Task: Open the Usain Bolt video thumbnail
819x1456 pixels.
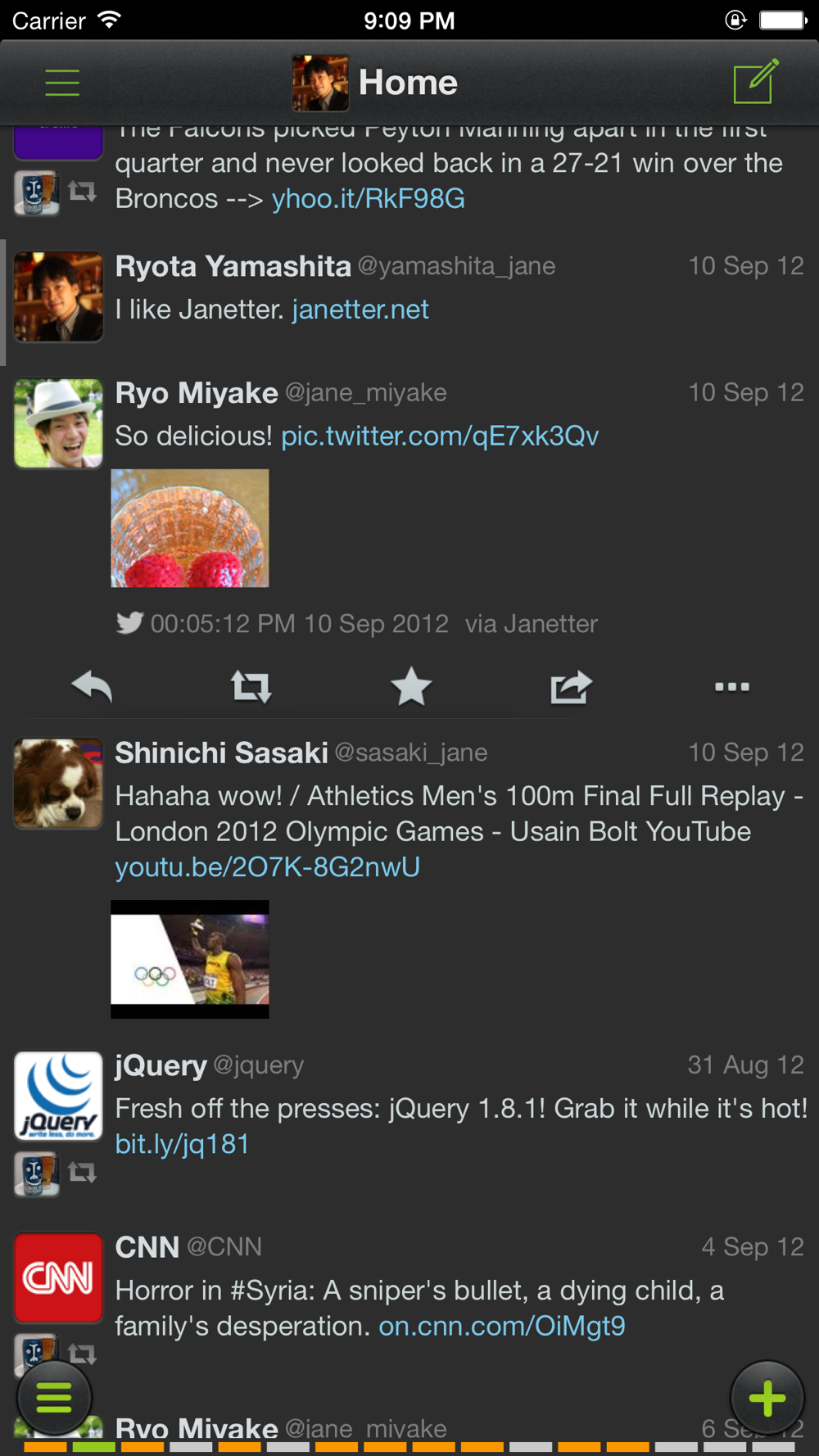Action: pyautogui.click(x=190, y=959)
